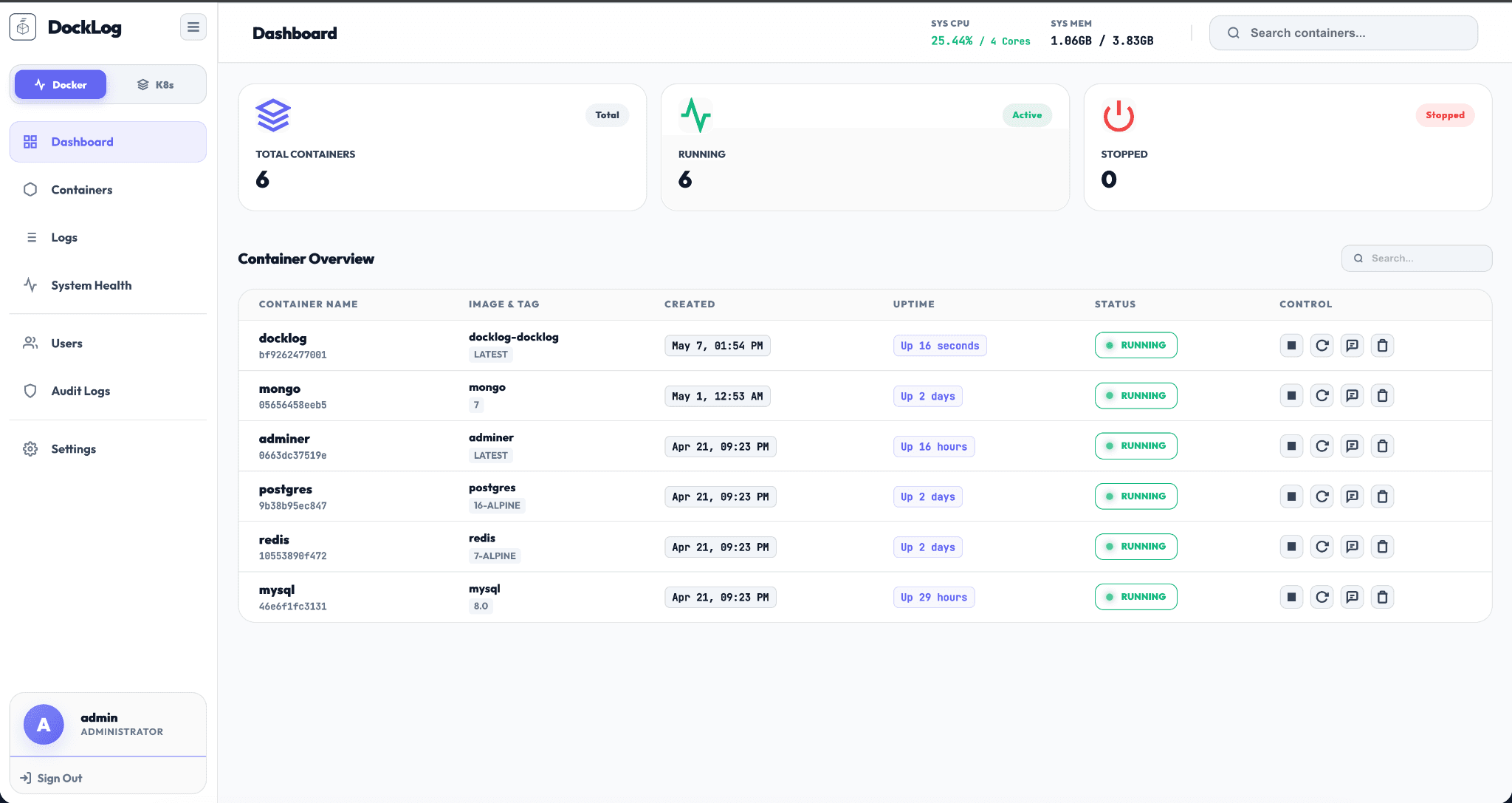
Task: Focus the Container Overview search box
Action: (1417, 258)
